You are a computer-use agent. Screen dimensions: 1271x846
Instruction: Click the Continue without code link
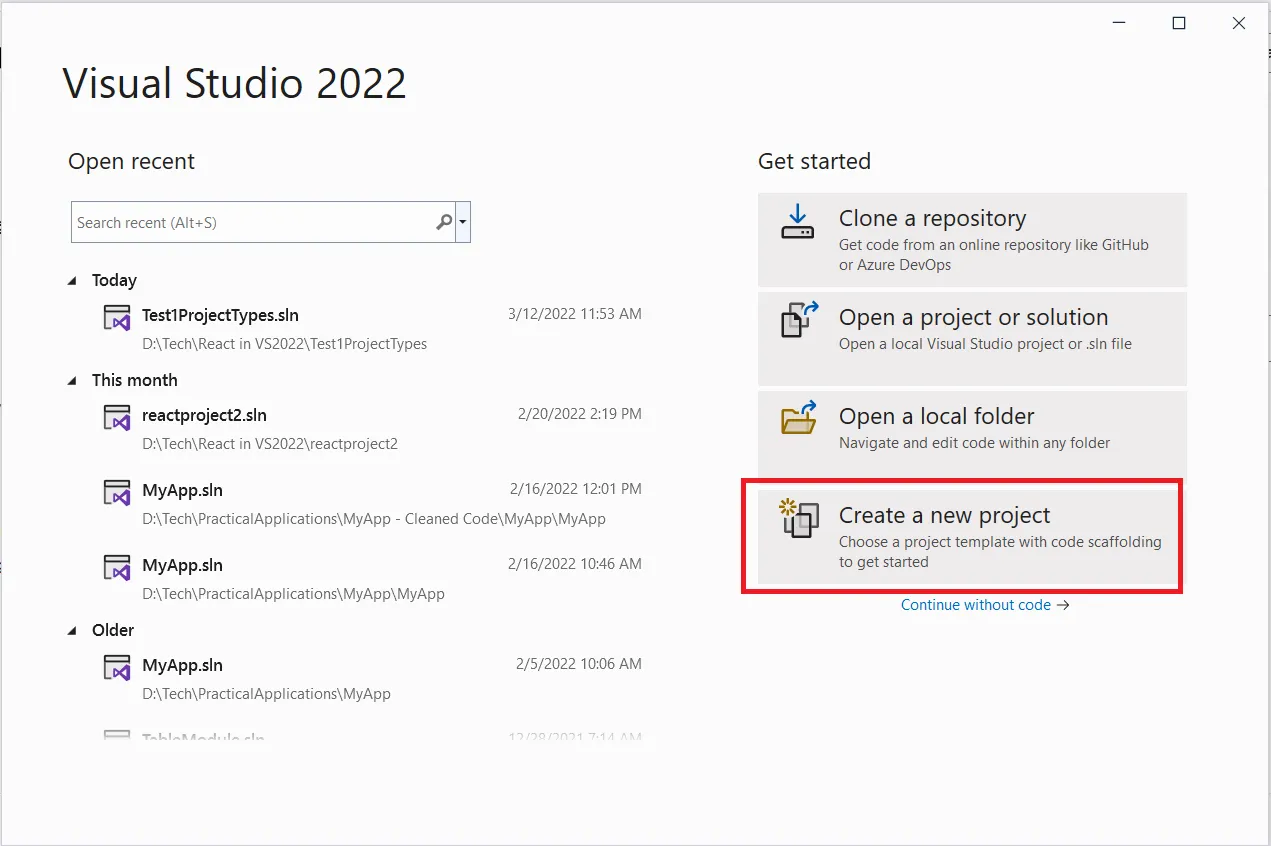point(977,605)
